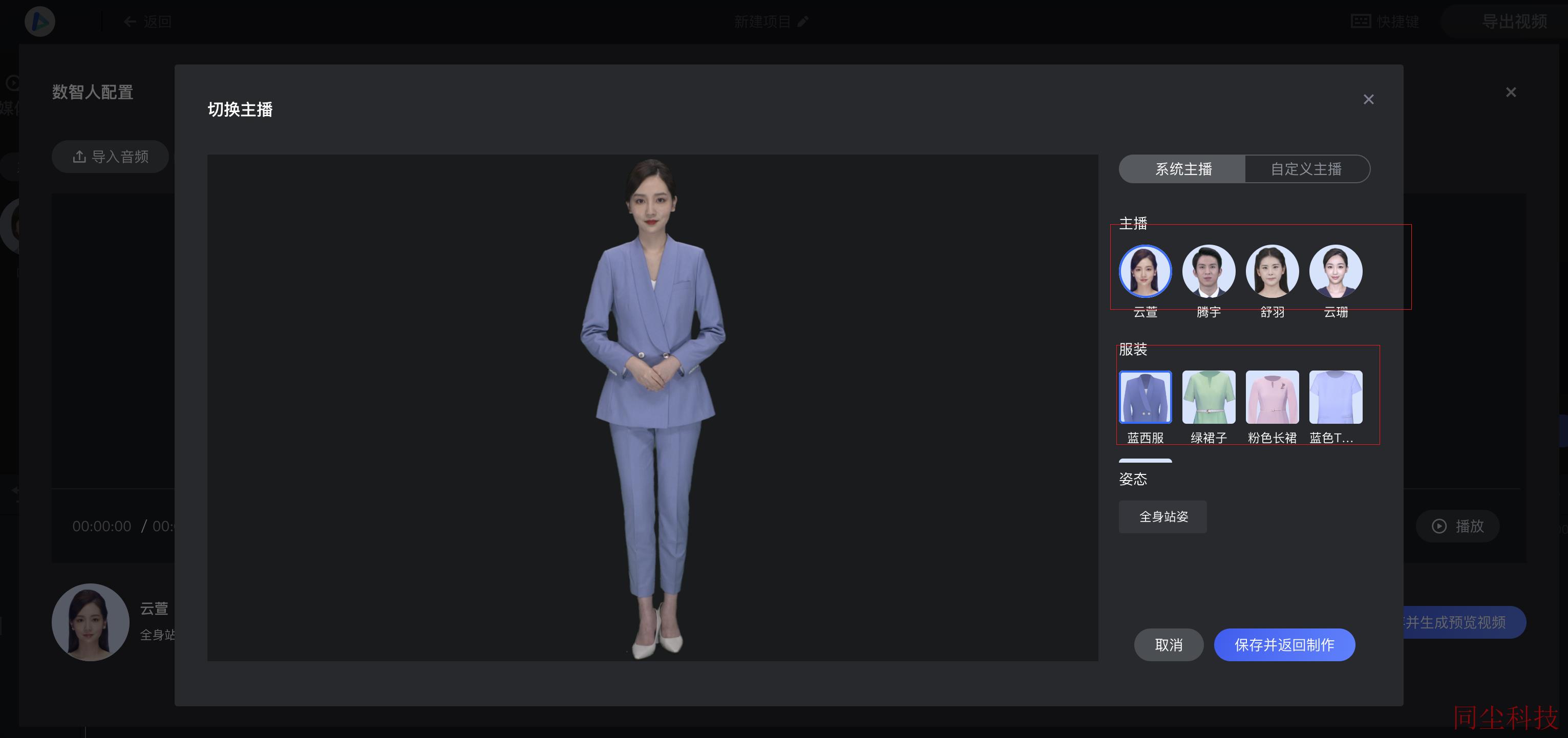The image size is (1568, 738).
Task: Select anchor 腾宇 avatar
Action: (x=1208, y=271)
